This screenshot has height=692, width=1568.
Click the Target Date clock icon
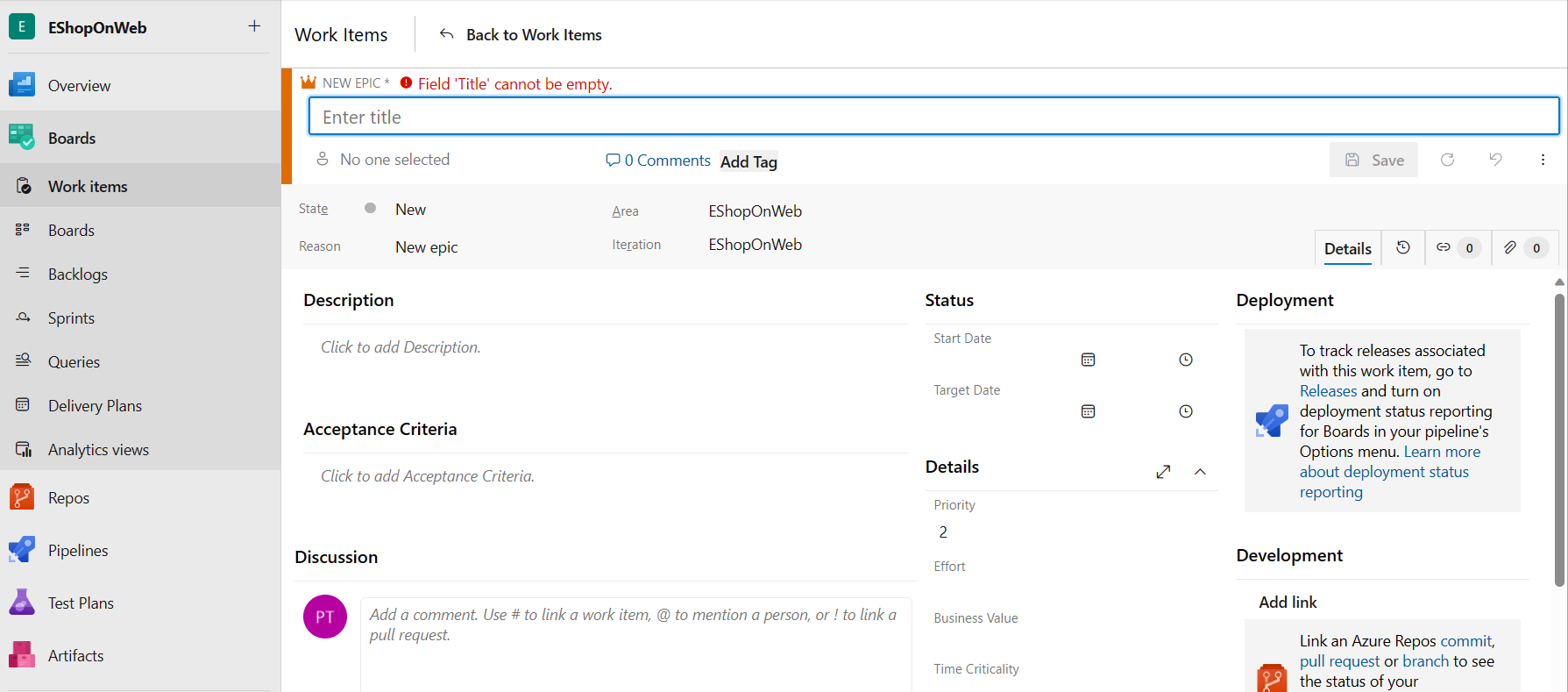click(x=1185, y=411)
